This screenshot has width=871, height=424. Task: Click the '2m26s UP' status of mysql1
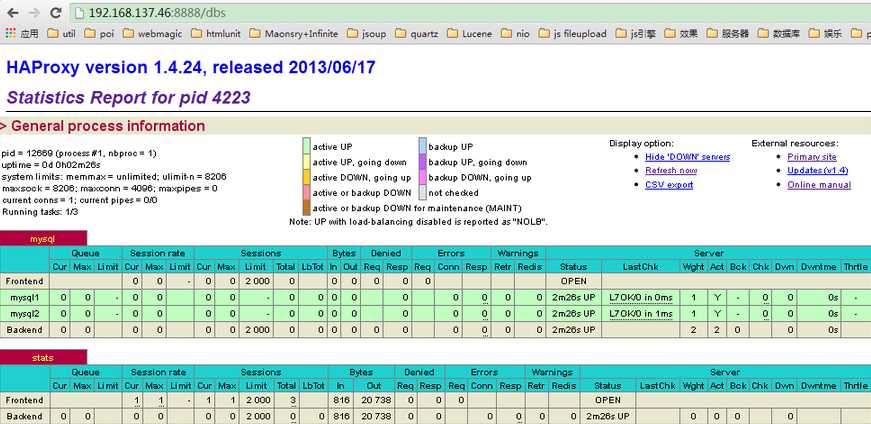(x=574, y=297)
